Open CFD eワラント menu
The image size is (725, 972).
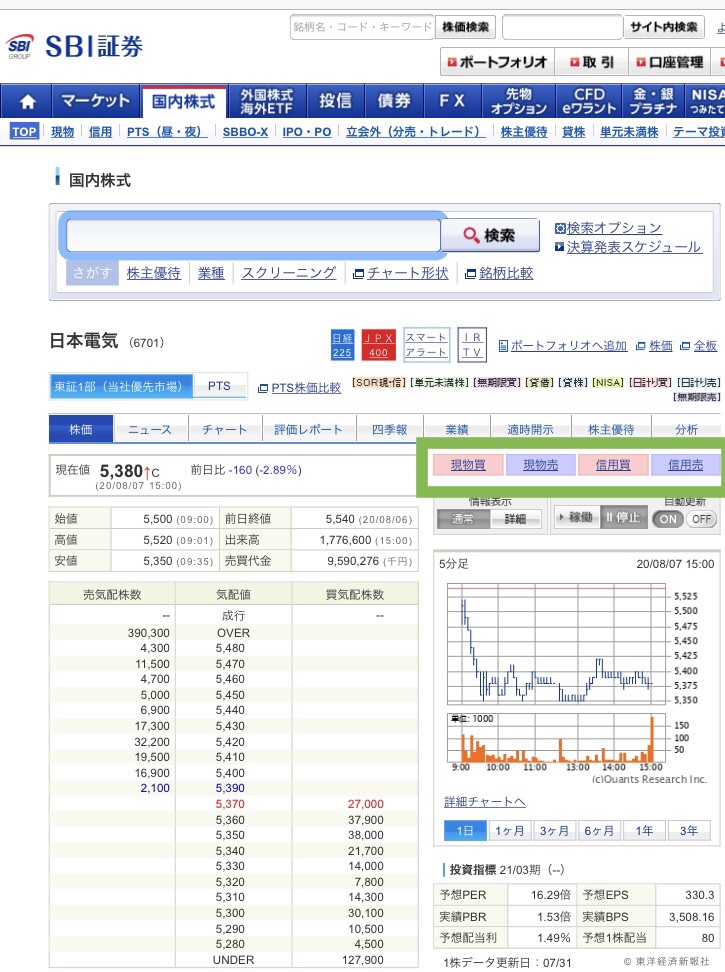(589, 101)
